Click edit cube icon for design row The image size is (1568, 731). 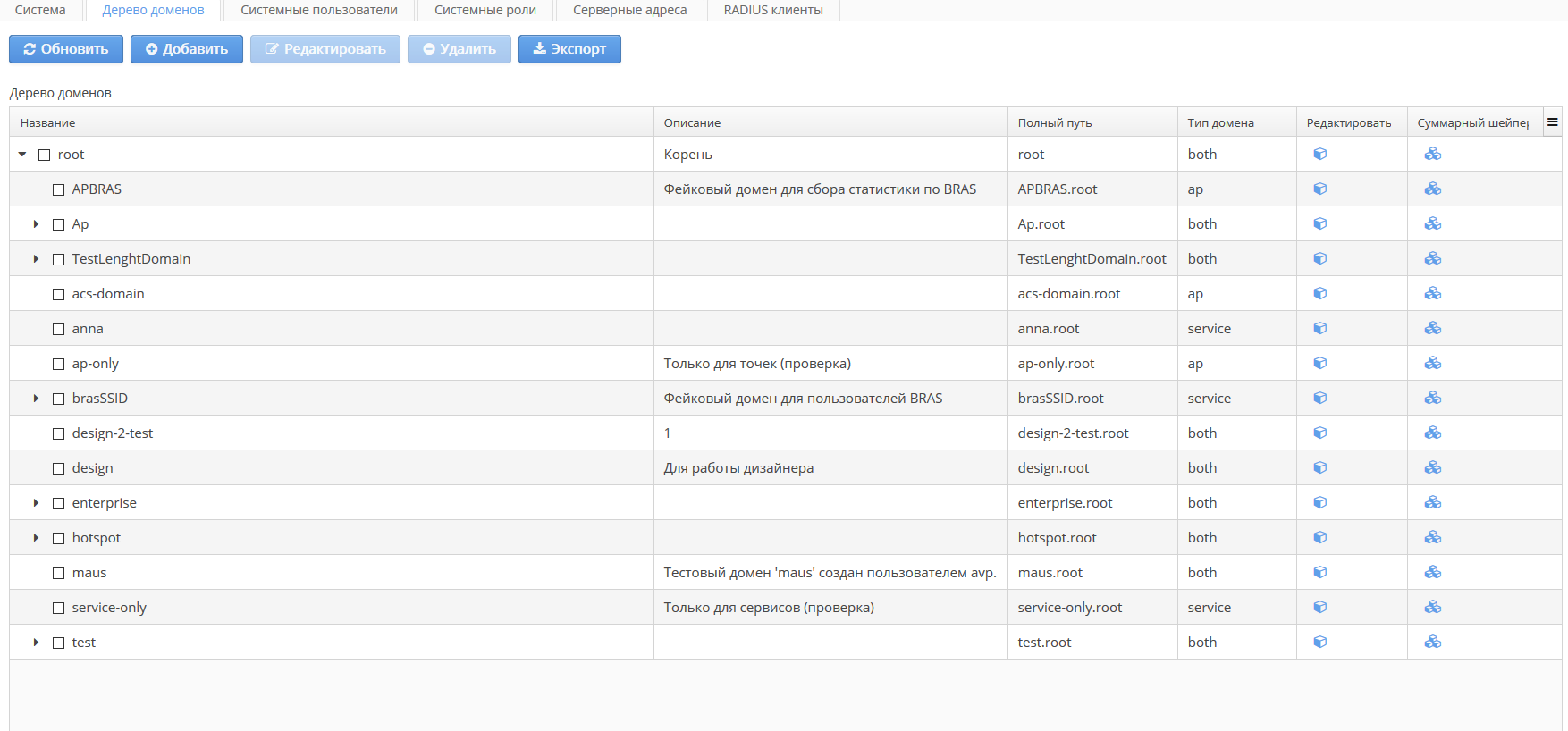(1319, 467)
